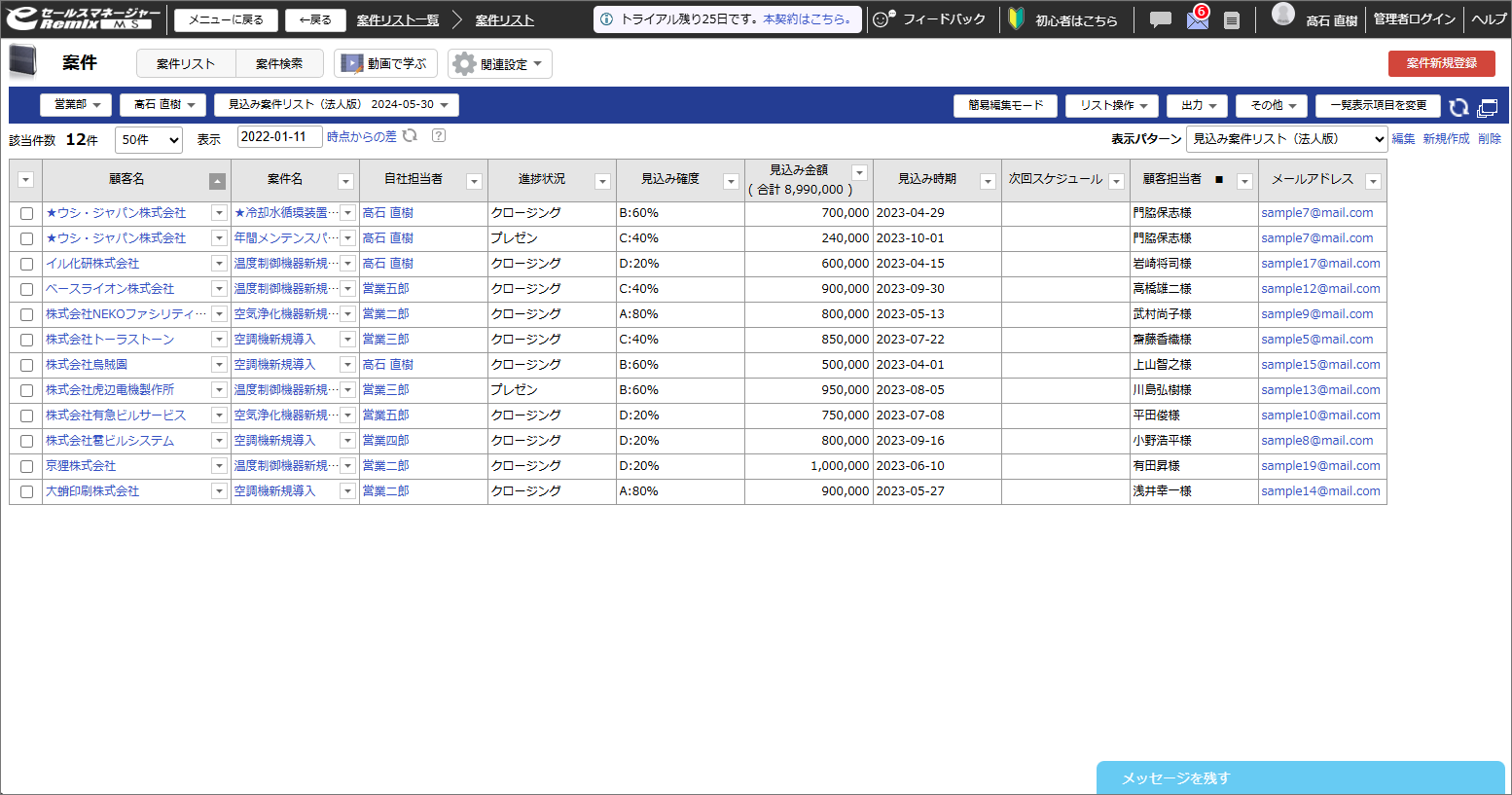Click the 一覧表示項目を変更 button

pyautogui.click(x=1378, y=106)
